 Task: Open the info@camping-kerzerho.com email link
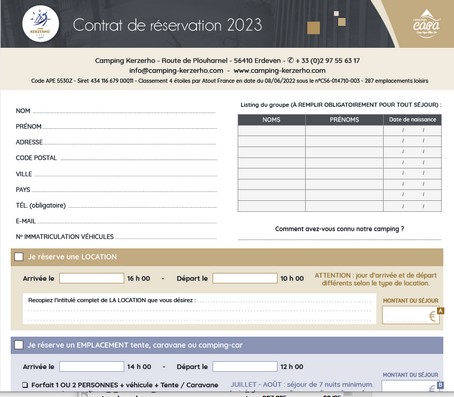[176, 70]
